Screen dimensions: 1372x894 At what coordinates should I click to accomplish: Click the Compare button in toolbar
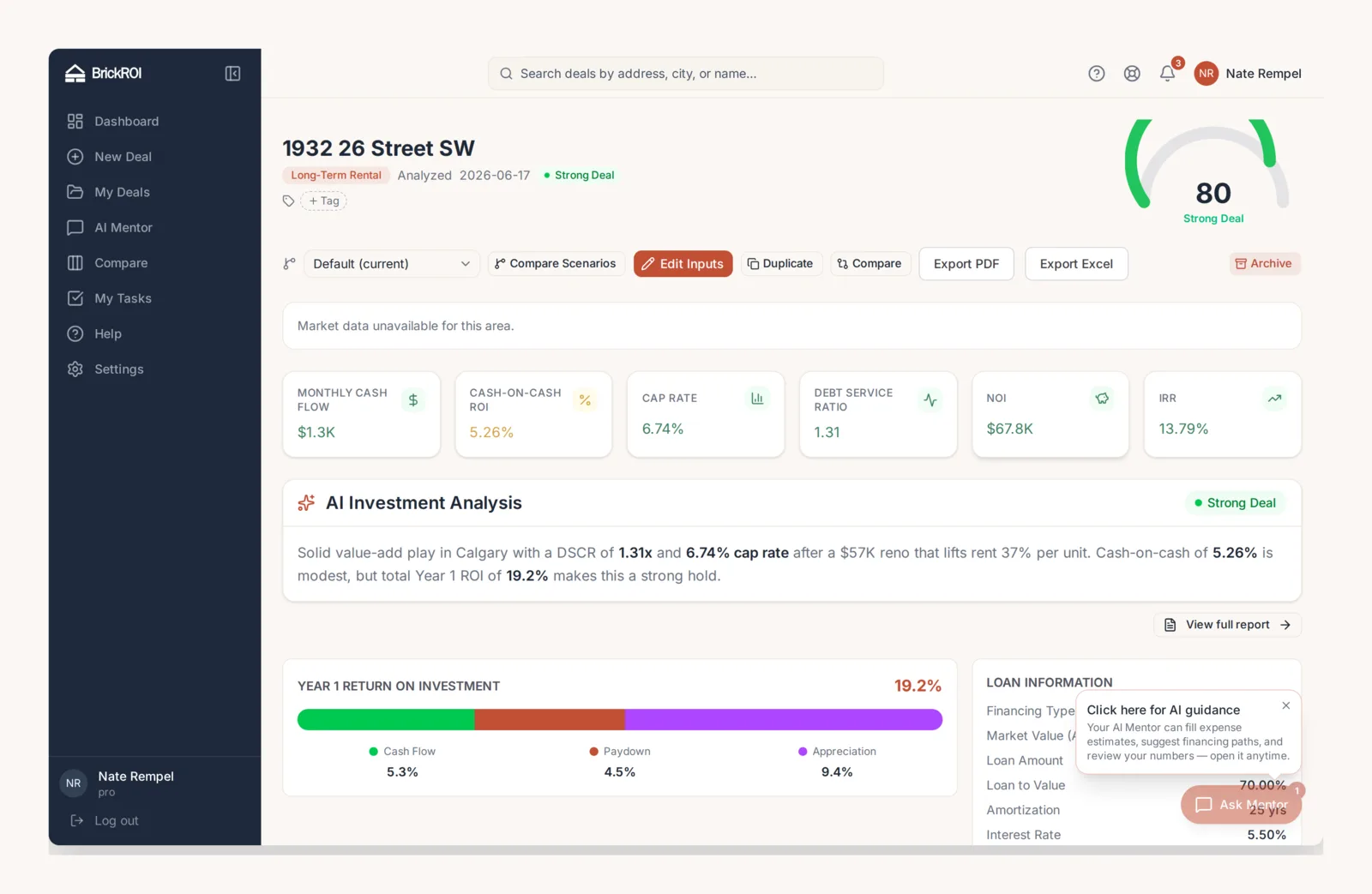click(870, 264)
